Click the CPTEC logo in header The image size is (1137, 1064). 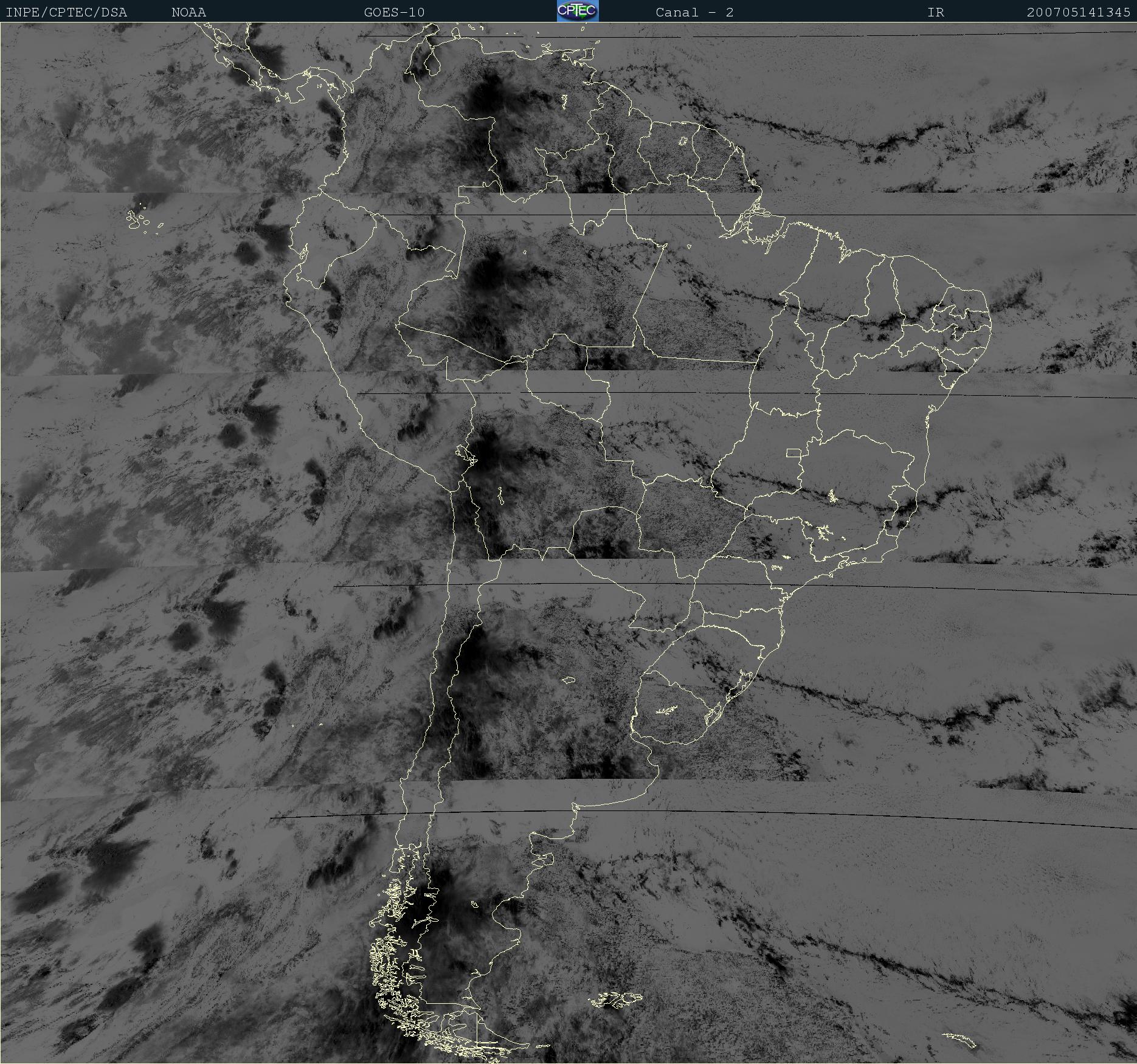click(x=578, y=11)
